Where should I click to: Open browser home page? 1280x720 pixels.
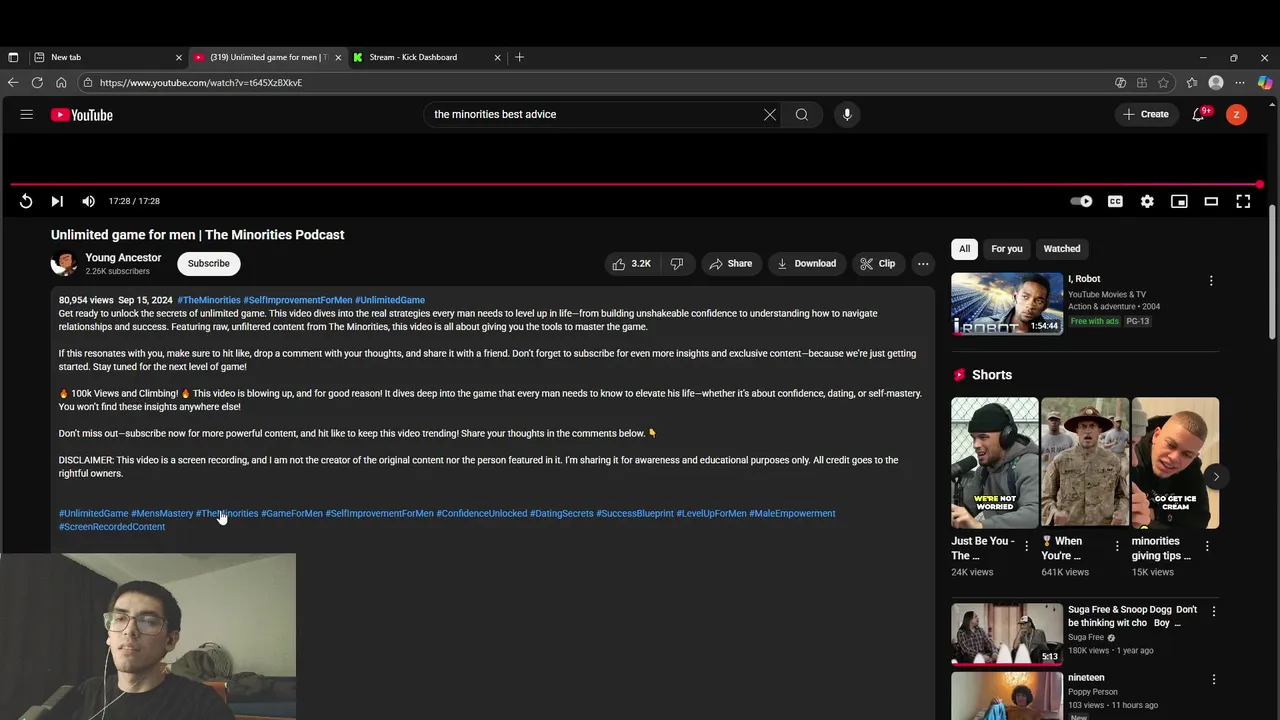pyautogui.click(x=61, y=83)
